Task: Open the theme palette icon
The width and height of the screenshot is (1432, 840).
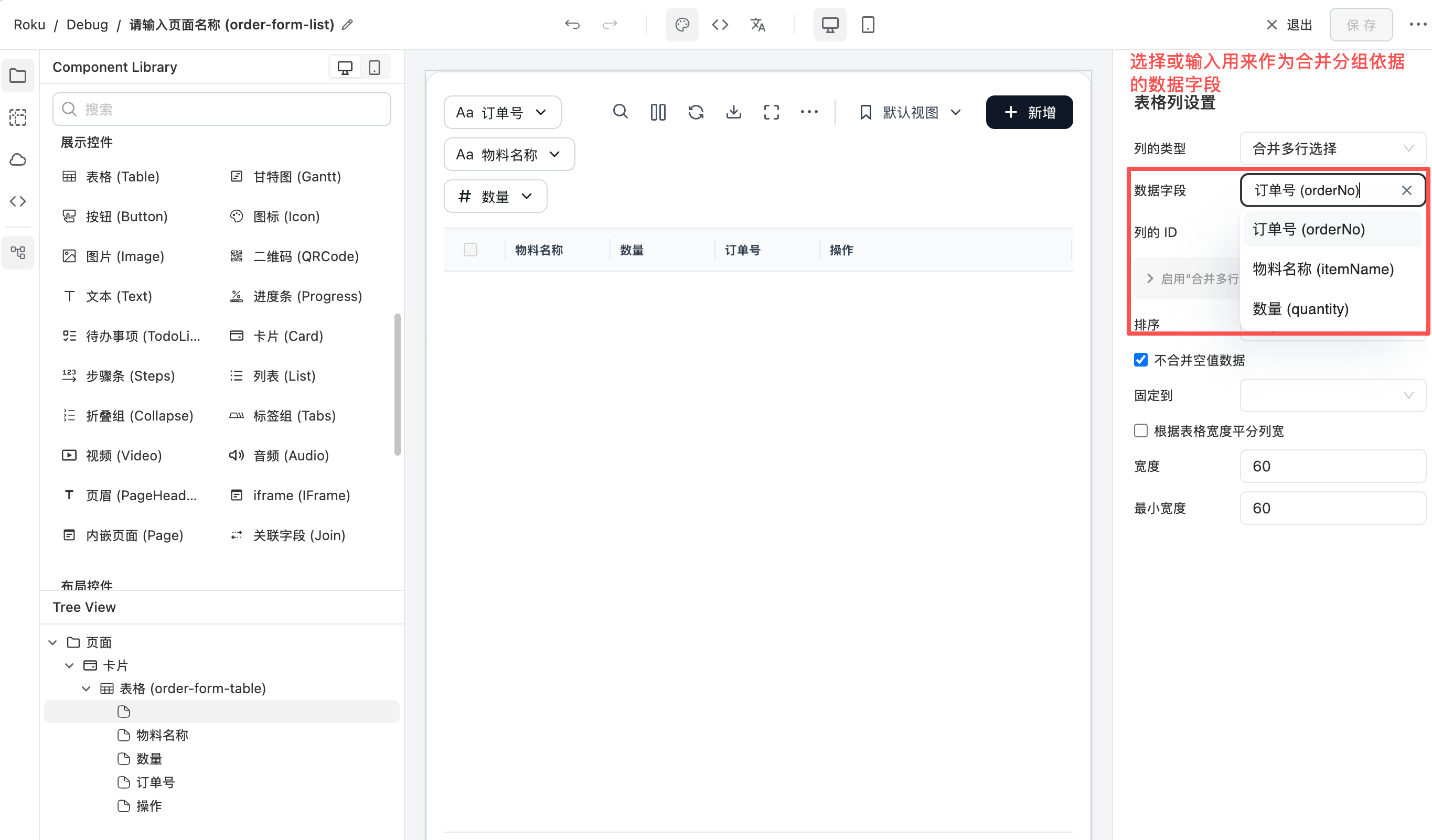Action: pyautogui.click(x=682, y=25)
